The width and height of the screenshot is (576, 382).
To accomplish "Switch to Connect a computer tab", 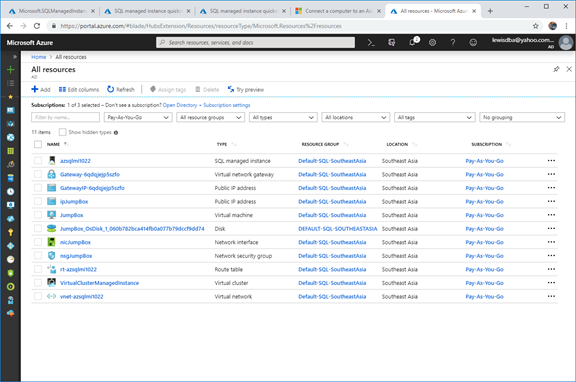I will (338, 11).
